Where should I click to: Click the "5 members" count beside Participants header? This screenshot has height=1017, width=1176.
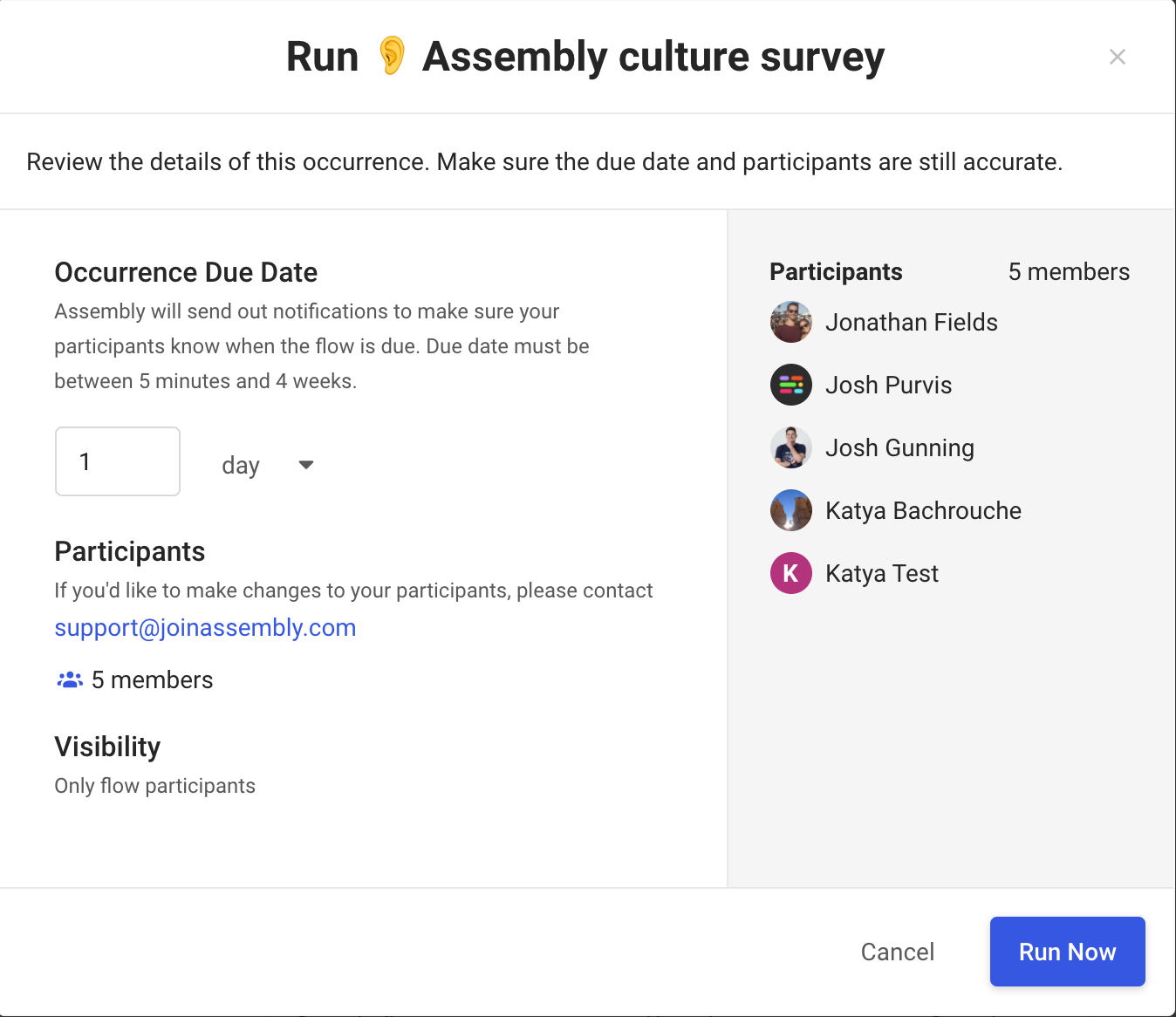(x=1069, y=272)
